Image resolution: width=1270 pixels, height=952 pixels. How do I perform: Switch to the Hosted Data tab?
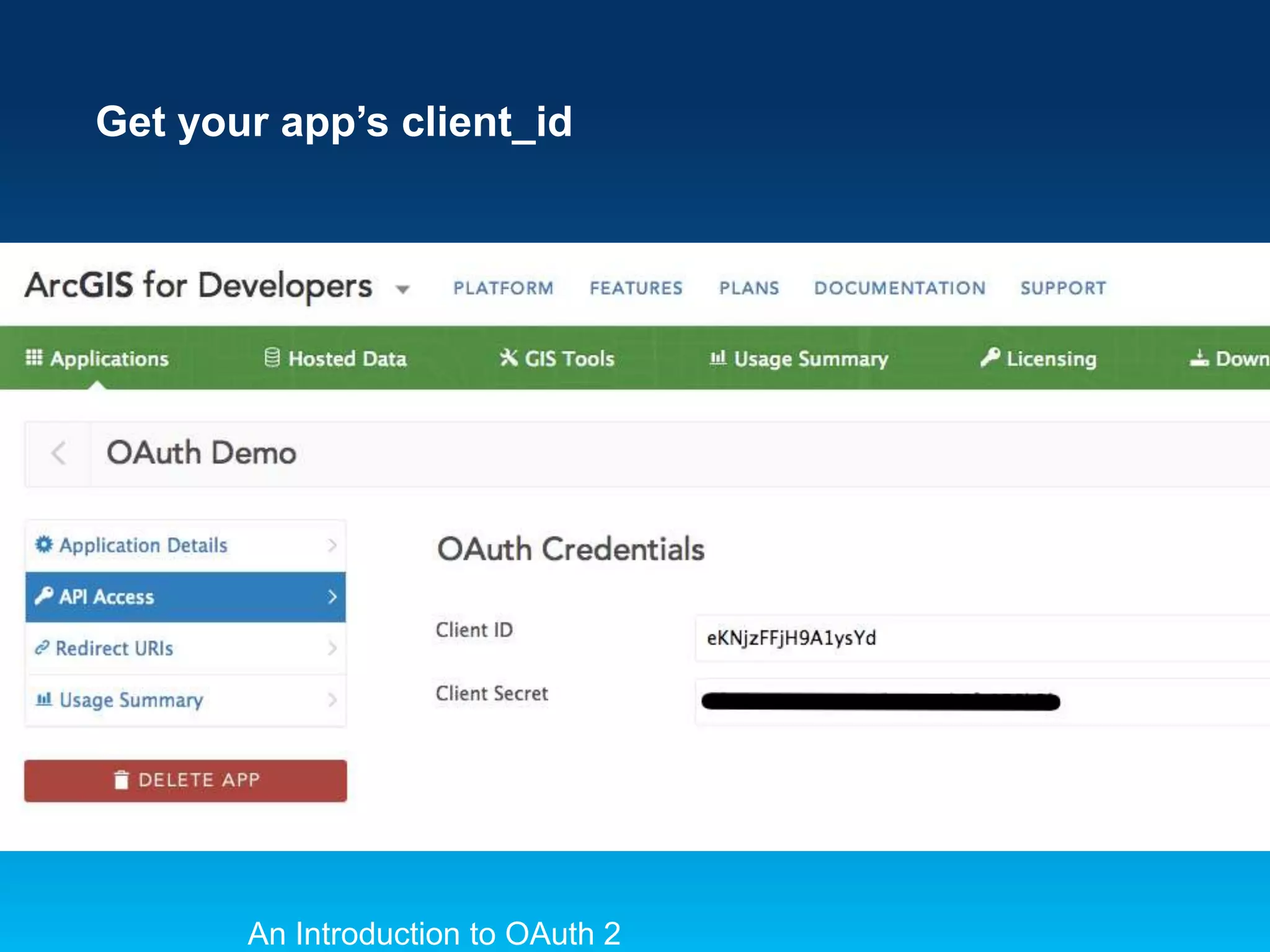(335, 358)
